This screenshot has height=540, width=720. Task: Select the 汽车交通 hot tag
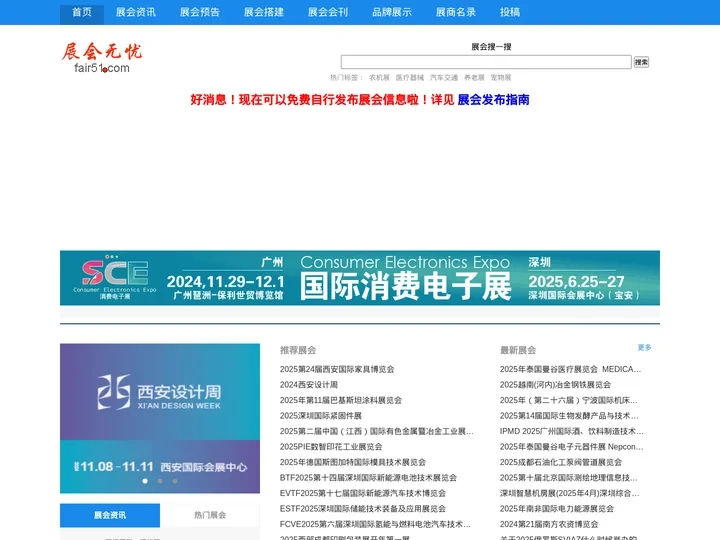coord(444,78)
